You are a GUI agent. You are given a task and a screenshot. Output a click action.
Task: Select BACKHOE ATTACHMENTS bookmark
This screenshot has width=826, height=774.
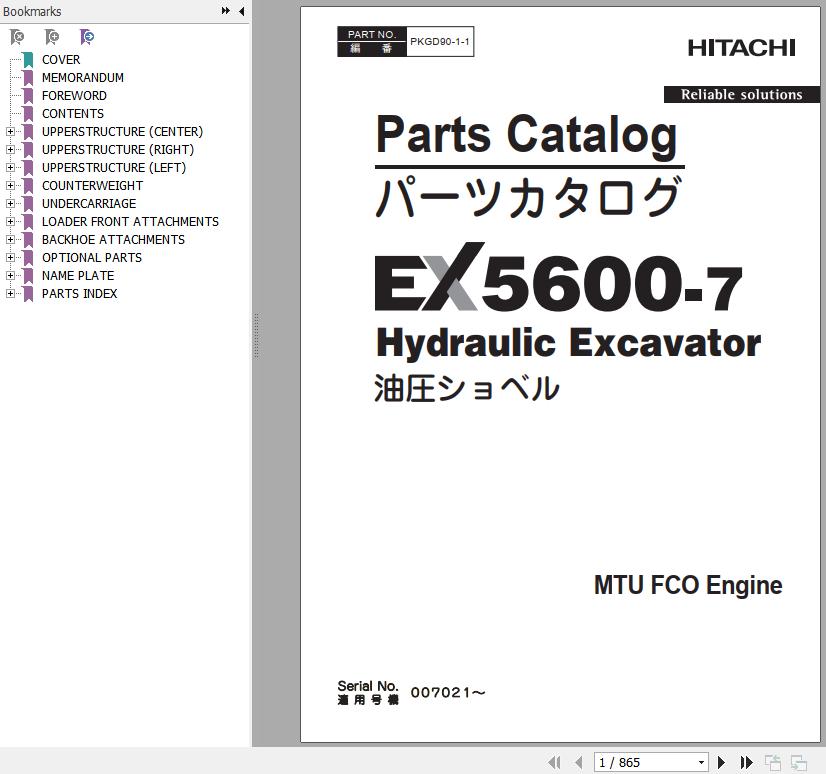click(113, 239)
